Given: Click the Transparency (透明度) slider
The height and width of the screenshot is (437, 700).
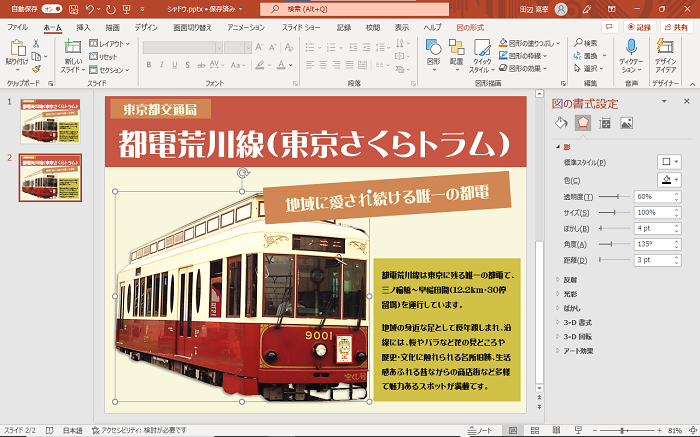Looking at the screenshot, I should coord(615,196).
